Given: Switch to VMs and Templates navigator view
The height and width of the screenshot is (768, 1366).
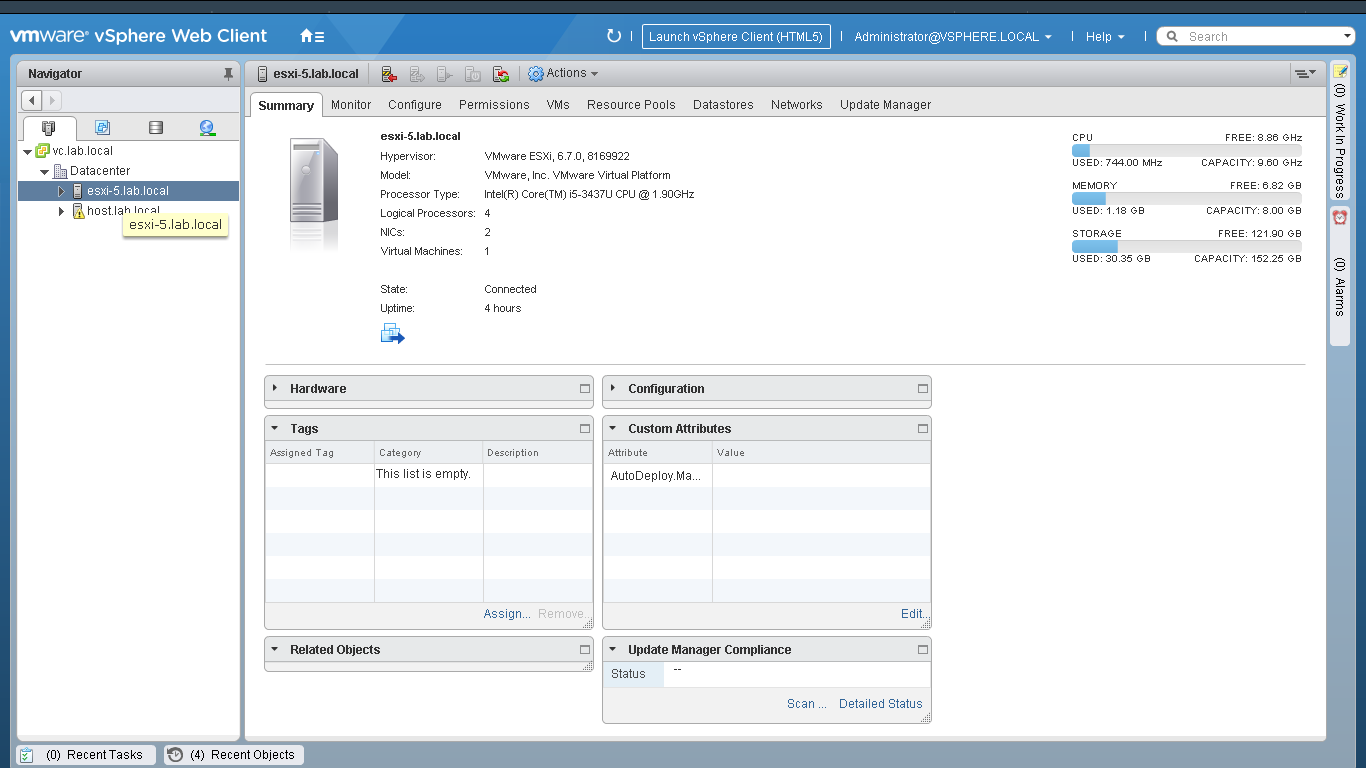Looking at the screenshot, I should coord(102,128).
